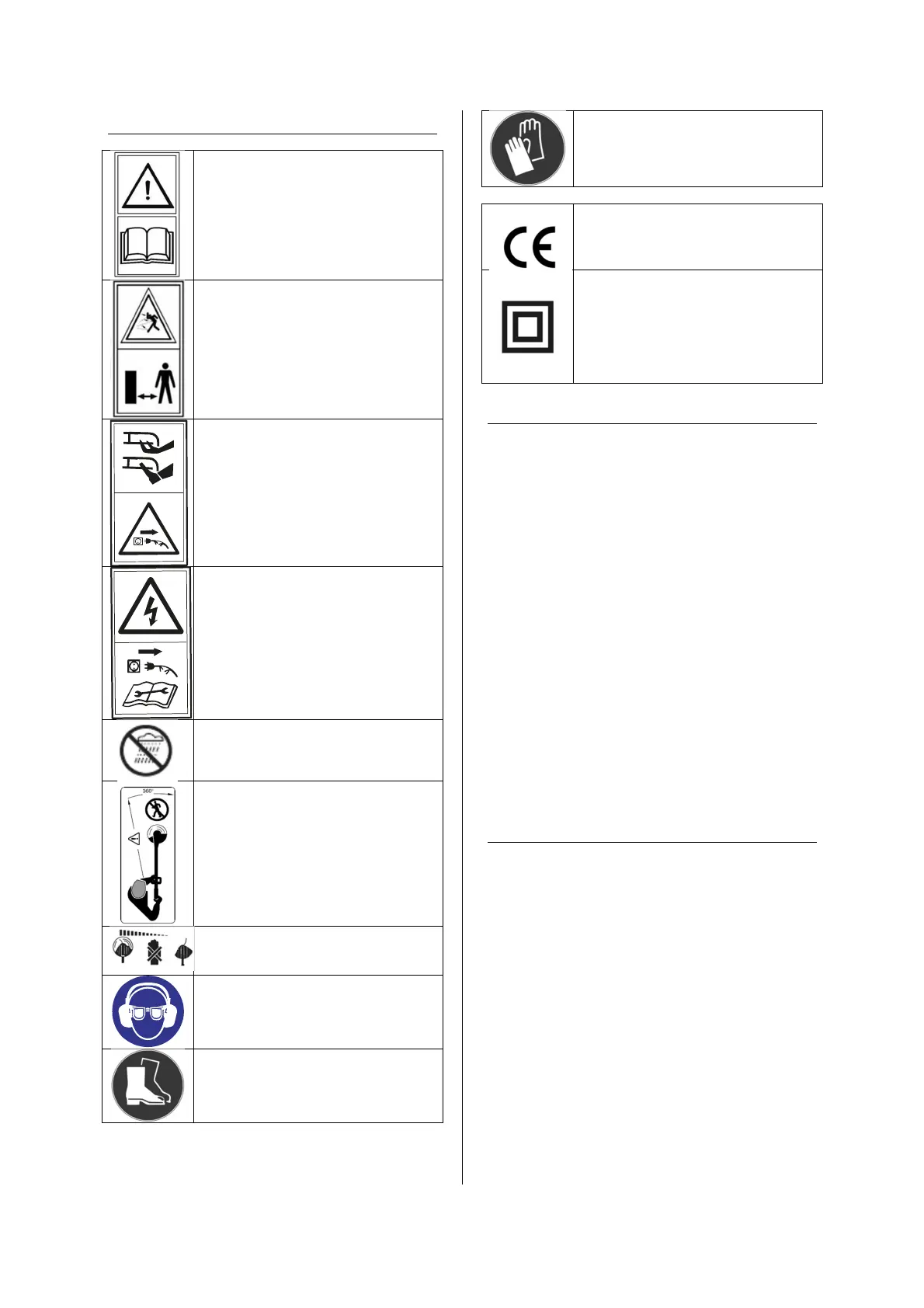Click the small triangle beside trimmer shaft
Screen dimensions: 924x1308
click(133, 839)
